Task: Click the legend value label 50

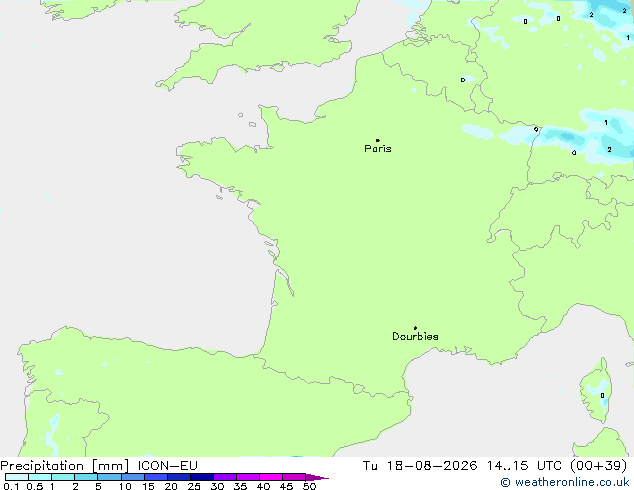Action: (309, 486)
